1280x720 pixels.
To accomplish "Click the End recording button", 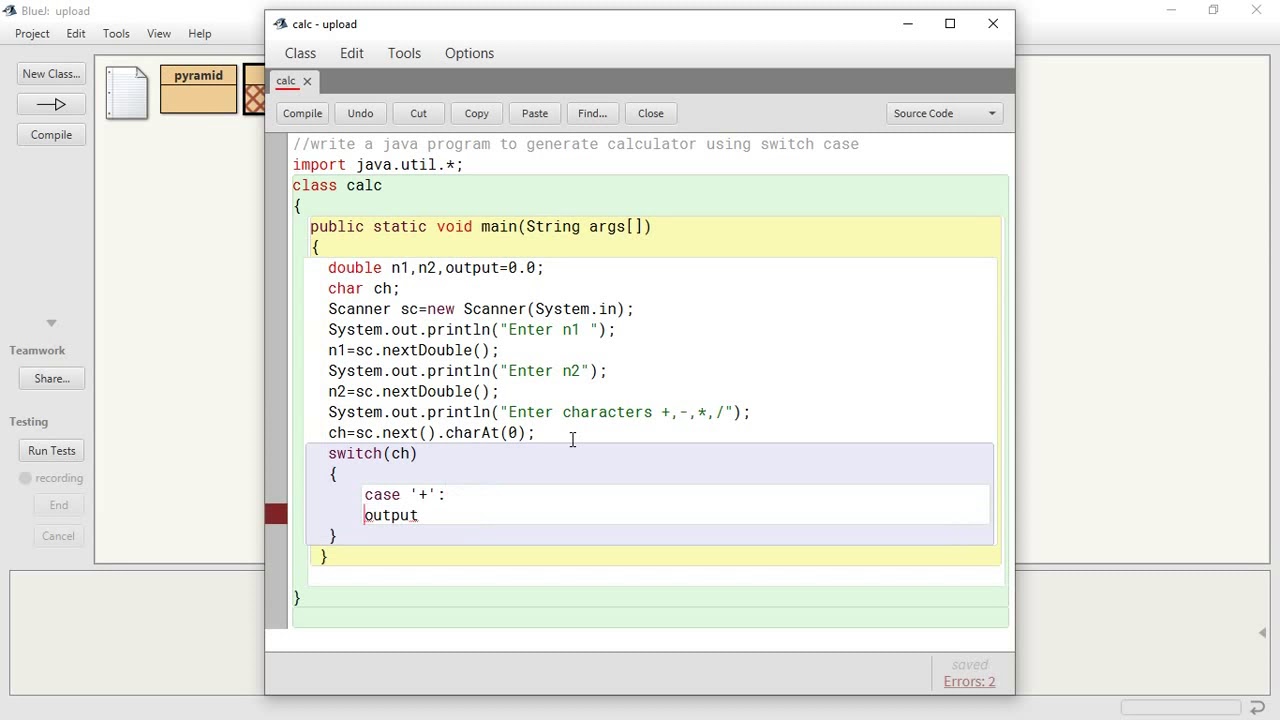I will [59, 505].
